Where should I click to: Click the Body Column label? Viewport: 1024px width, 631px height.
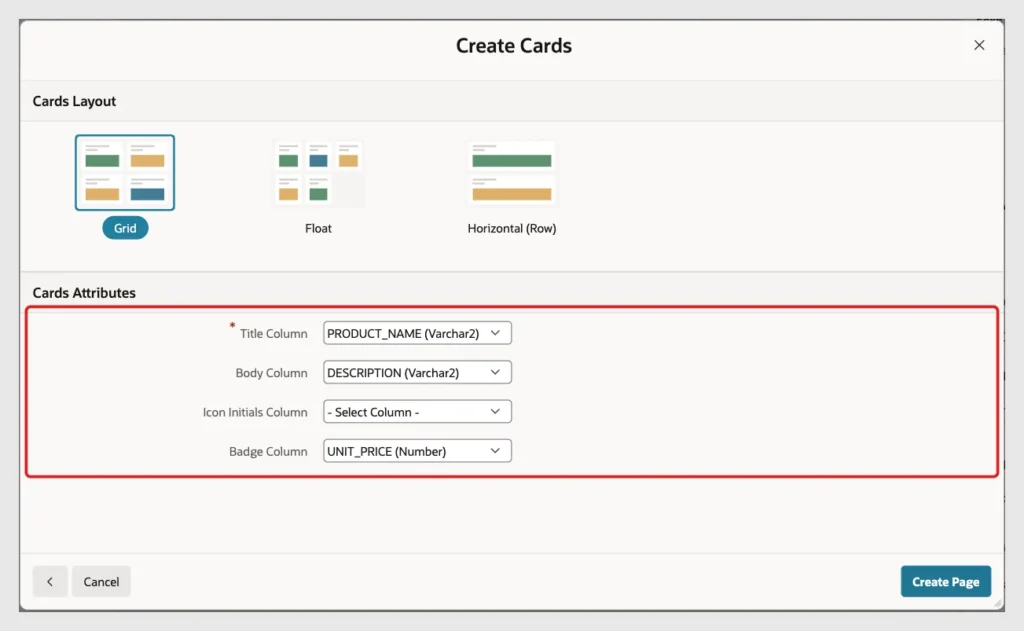tap(271, 373)
